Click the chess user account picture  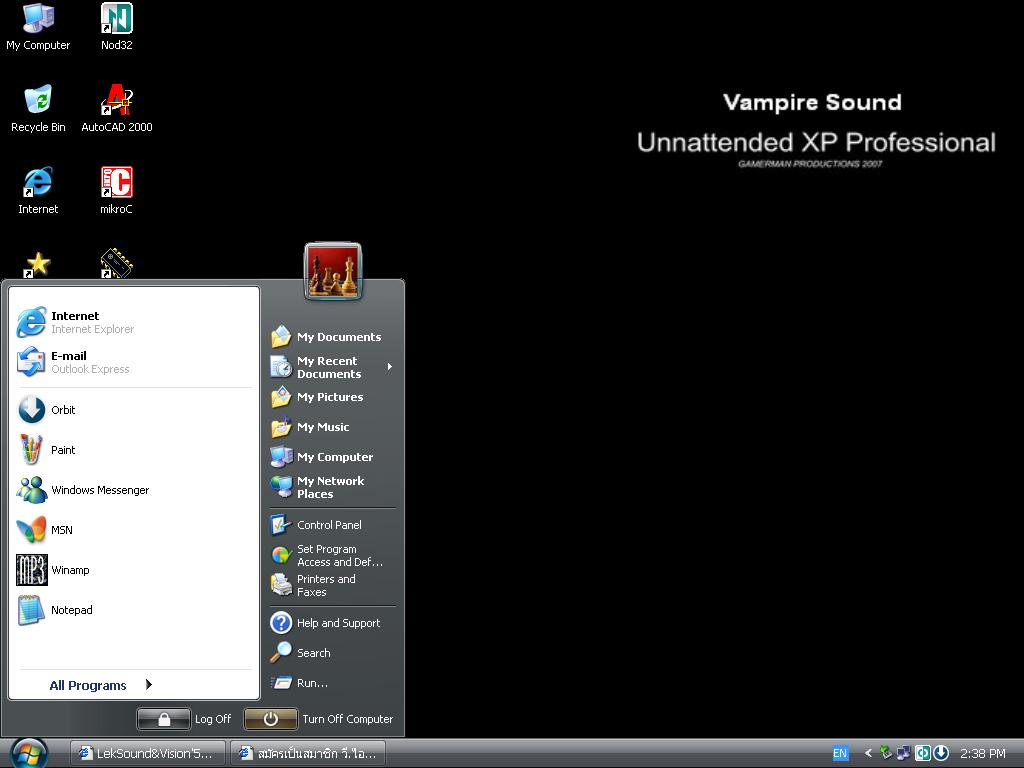click(332, 271)
